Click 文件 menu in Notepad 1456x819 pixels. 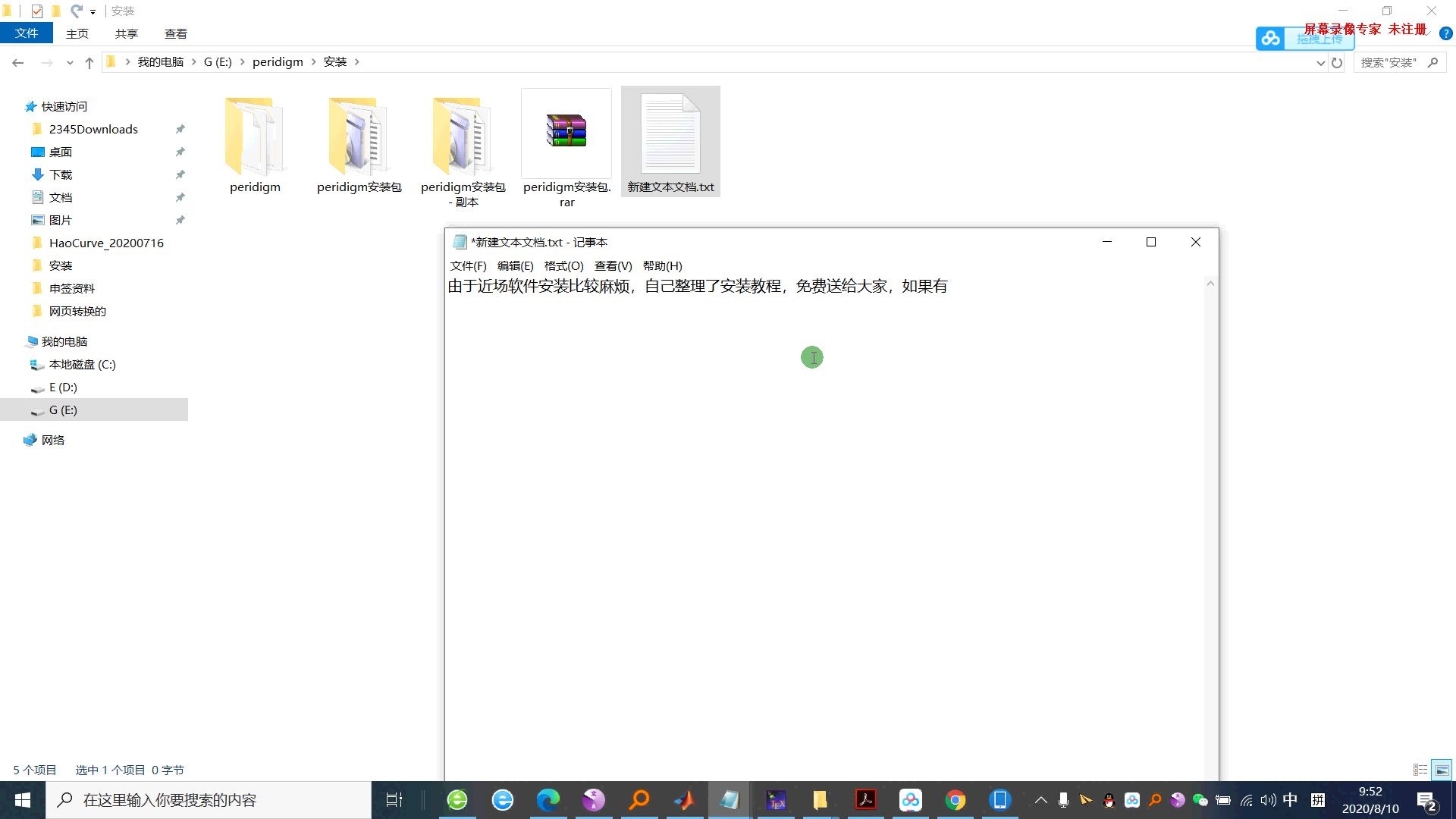point(469,265)
